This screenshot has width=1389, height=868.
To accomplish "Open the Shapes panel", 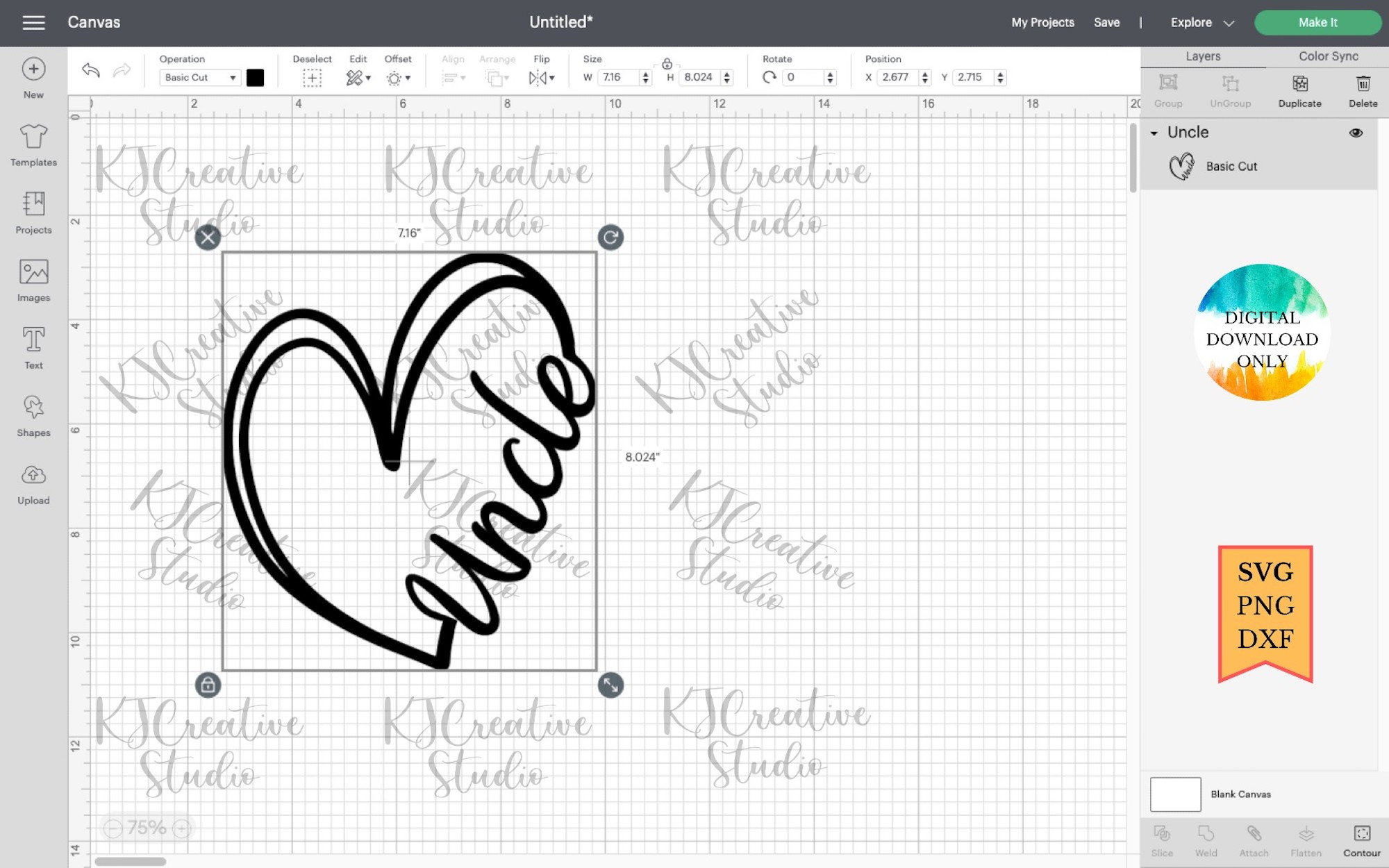I will click(33, 412).
